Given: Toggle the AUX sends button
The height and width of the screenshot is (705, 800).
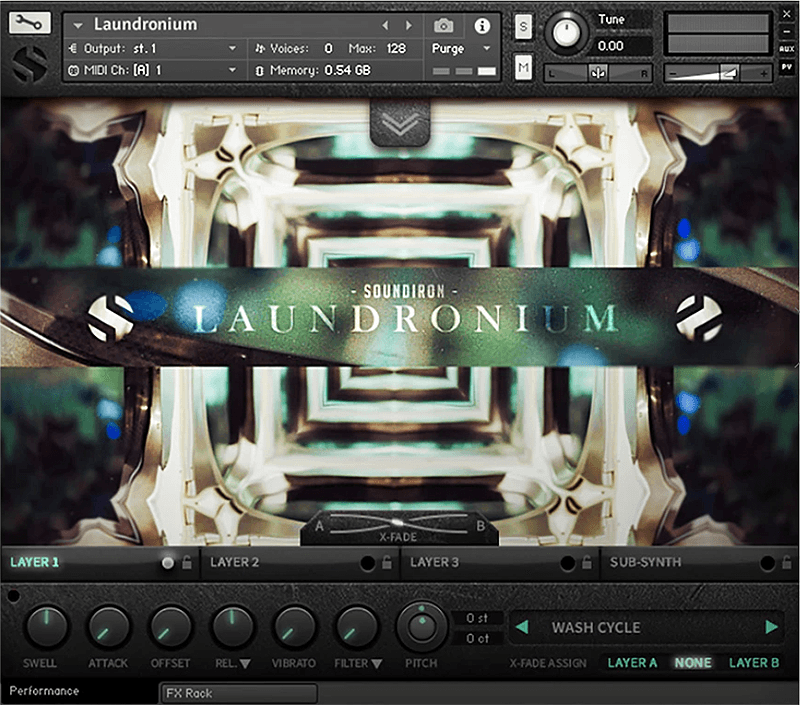Looking at the screenshot, I should point(786,49).
